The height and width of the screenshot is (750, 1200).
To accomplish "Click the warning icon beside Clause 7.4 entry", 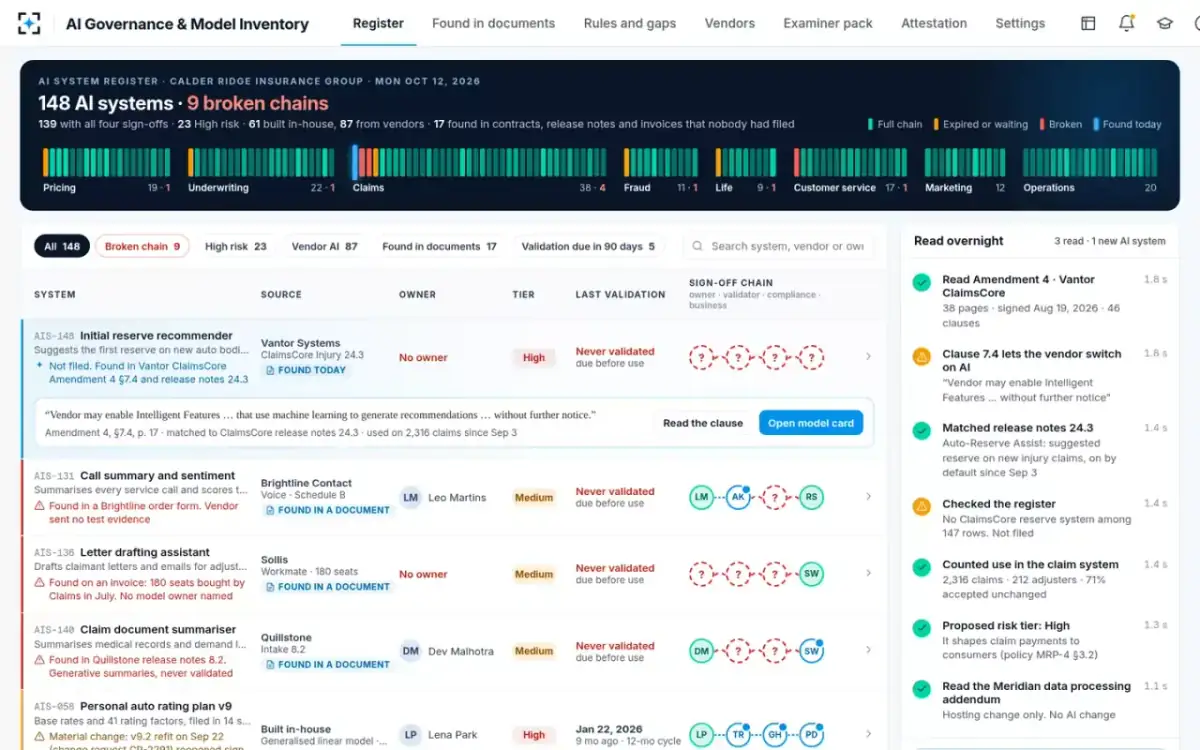I will pos(922,357).
